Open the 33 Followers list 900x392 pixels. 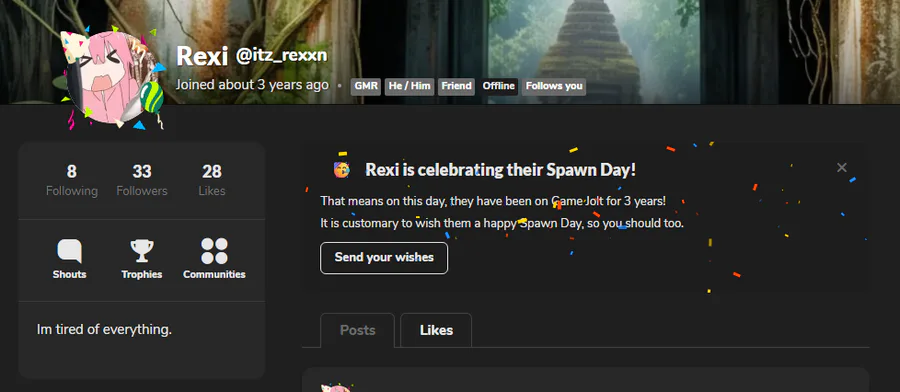coord(142,180)
